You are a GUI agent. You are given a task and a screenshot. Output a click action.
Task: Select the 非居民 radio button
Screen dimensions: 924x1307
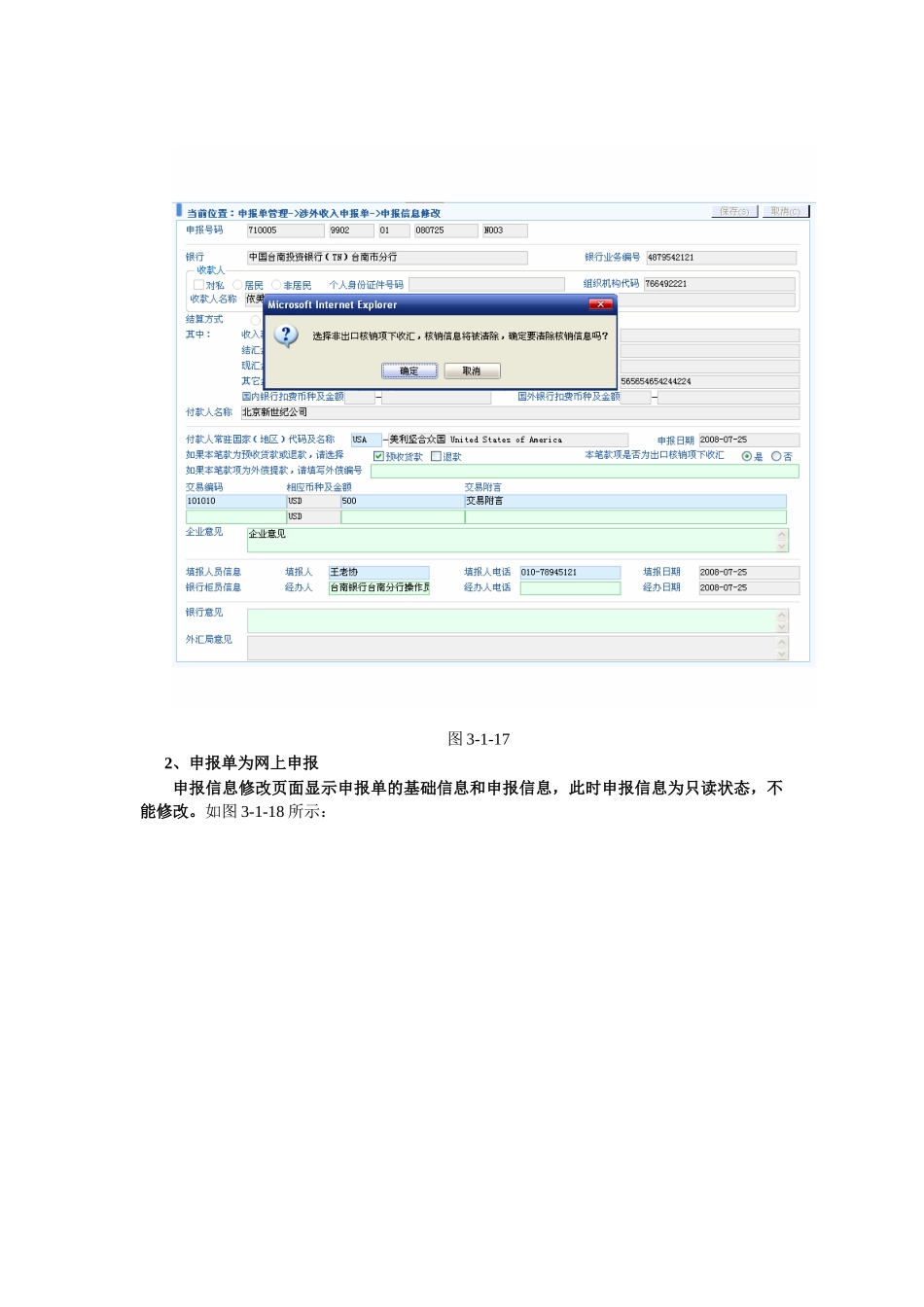276,285
